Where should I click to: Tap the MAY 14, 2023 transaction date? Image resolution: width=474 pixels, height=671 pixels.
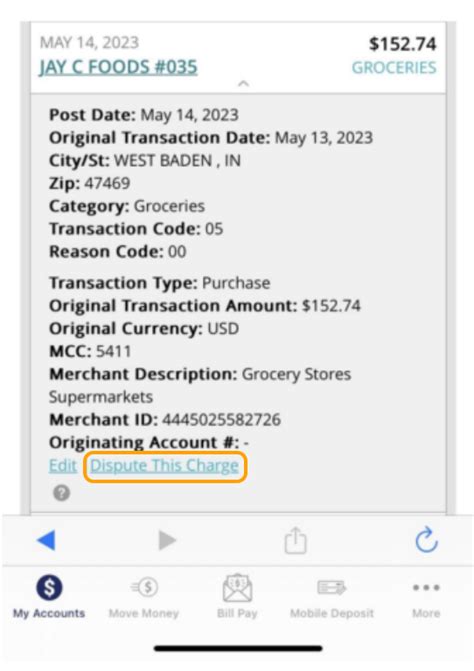click(x=89, y=42)
